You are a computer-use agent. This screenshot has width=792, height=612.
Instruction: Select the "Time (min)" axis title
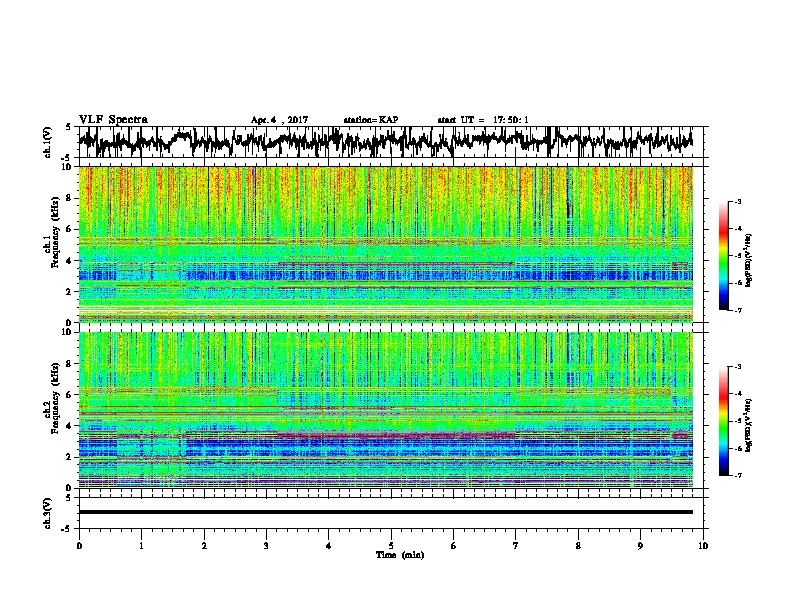(400, 555)
